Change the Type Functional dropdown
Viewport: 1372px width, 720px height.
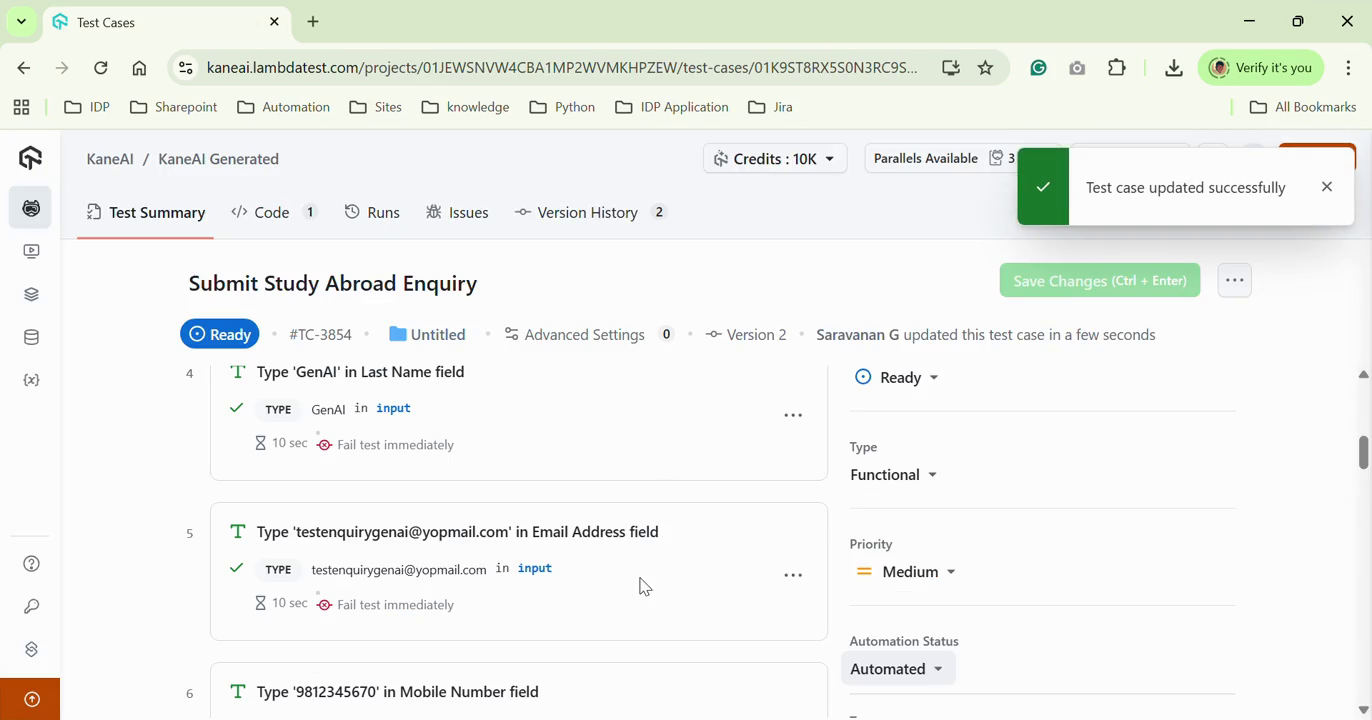tap(894, 475)
